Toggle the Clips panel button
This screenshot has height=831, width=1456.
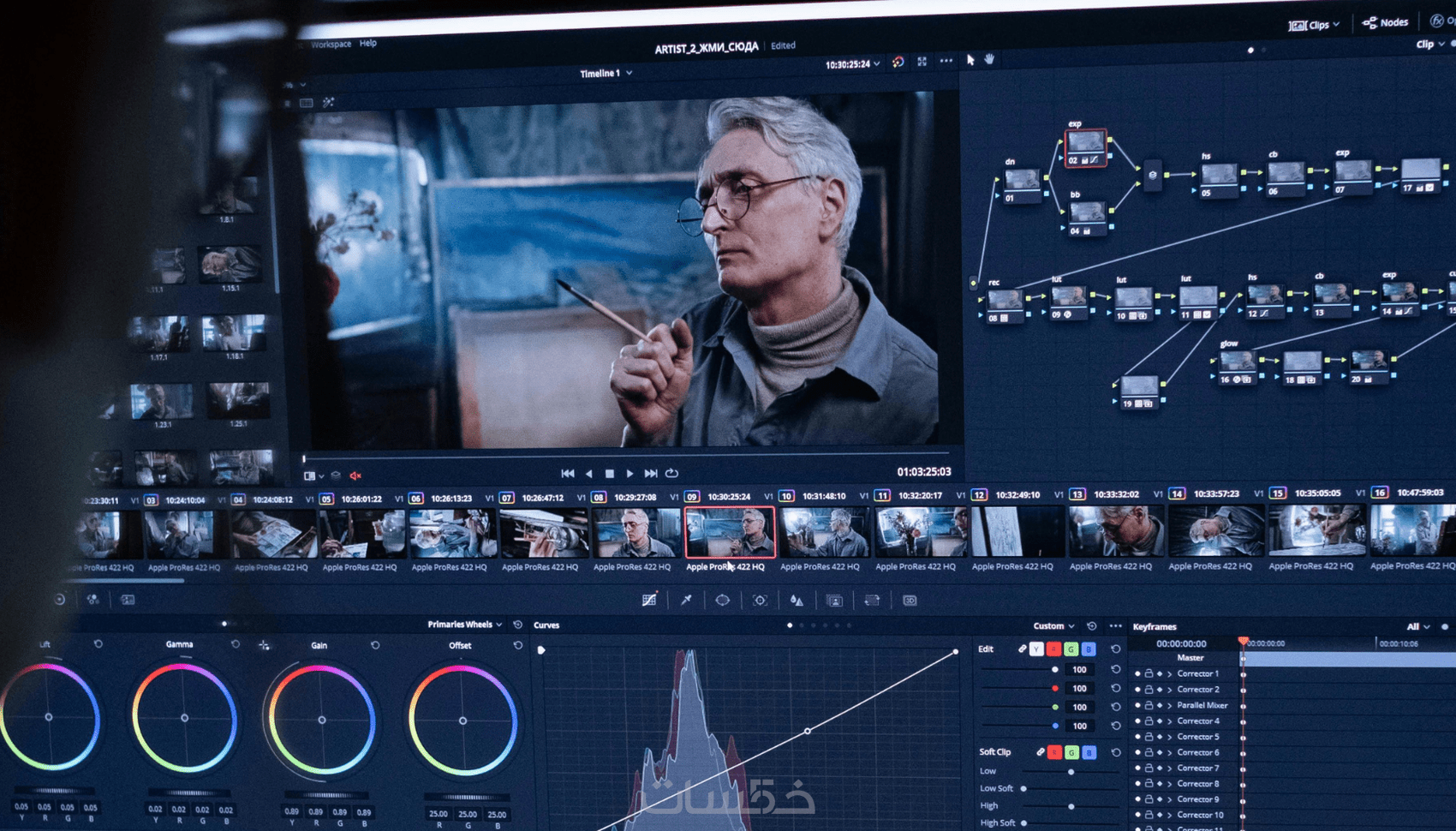coord(1314,25)
